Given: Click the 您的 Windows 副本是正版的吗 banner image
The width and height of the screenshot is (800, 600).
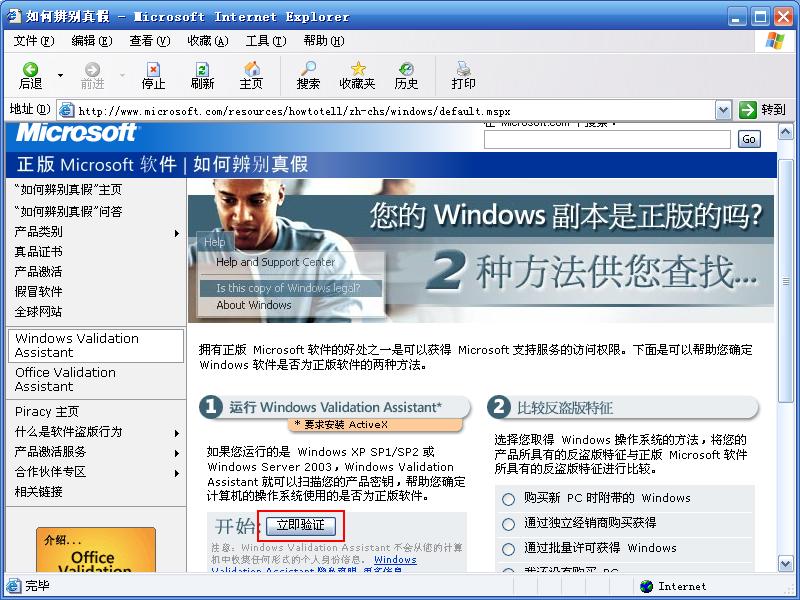Looking at the screenshot, I should [481, 251].
